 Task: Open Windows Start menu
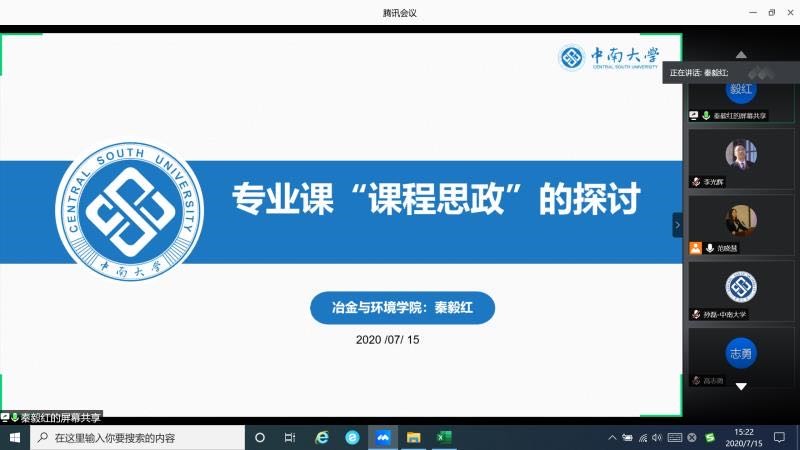[x=15, y=438]
